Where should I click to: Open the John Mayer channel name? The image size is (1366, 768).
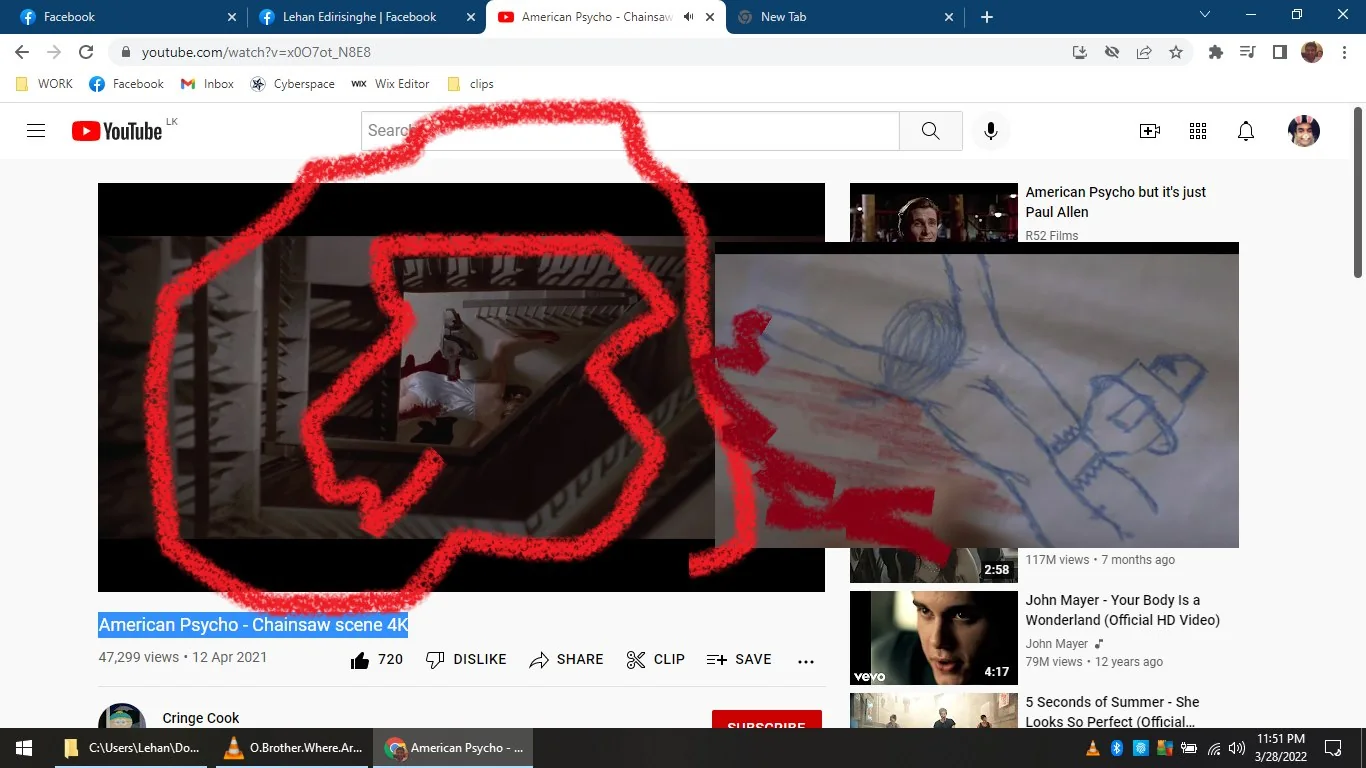(x=1057, y=644)
